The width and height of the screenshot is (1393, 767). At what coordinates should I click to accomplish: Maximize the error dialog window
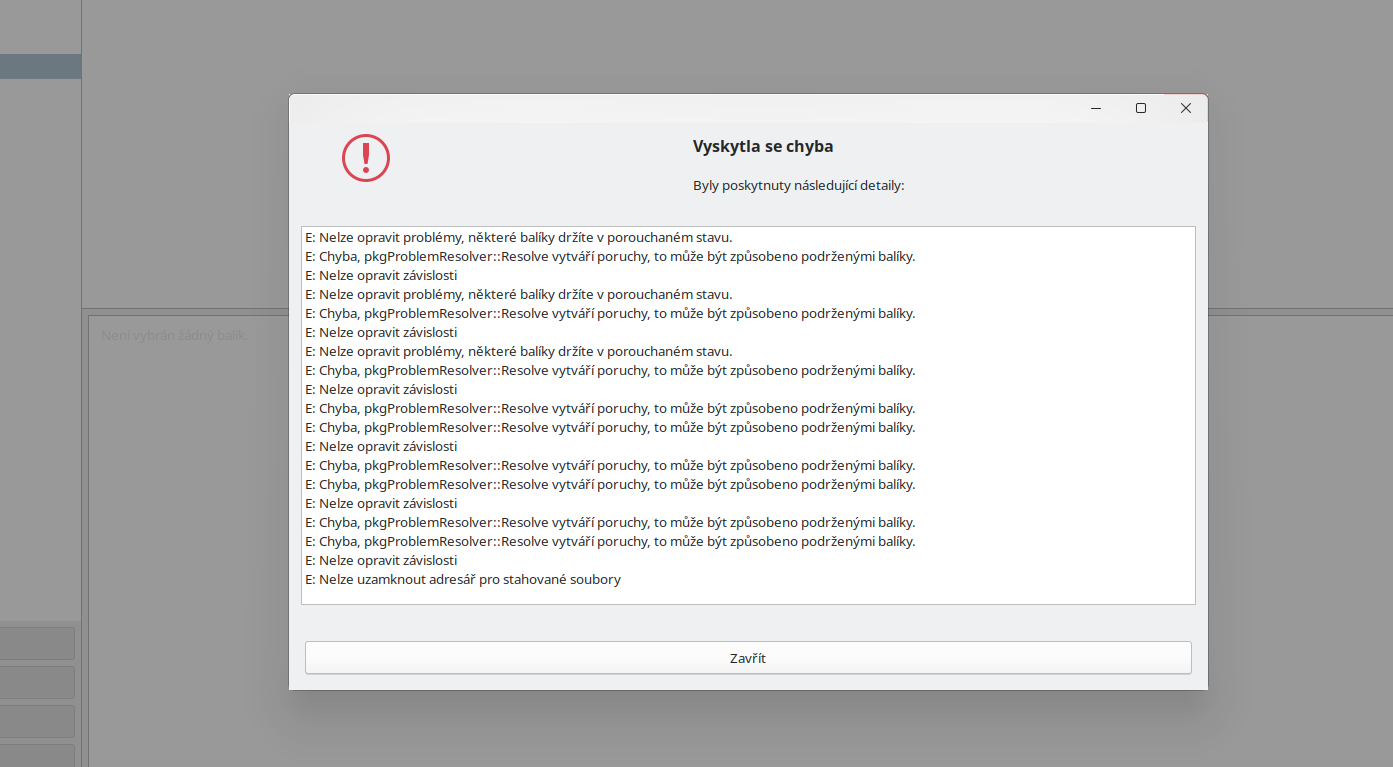[1141, 108]
